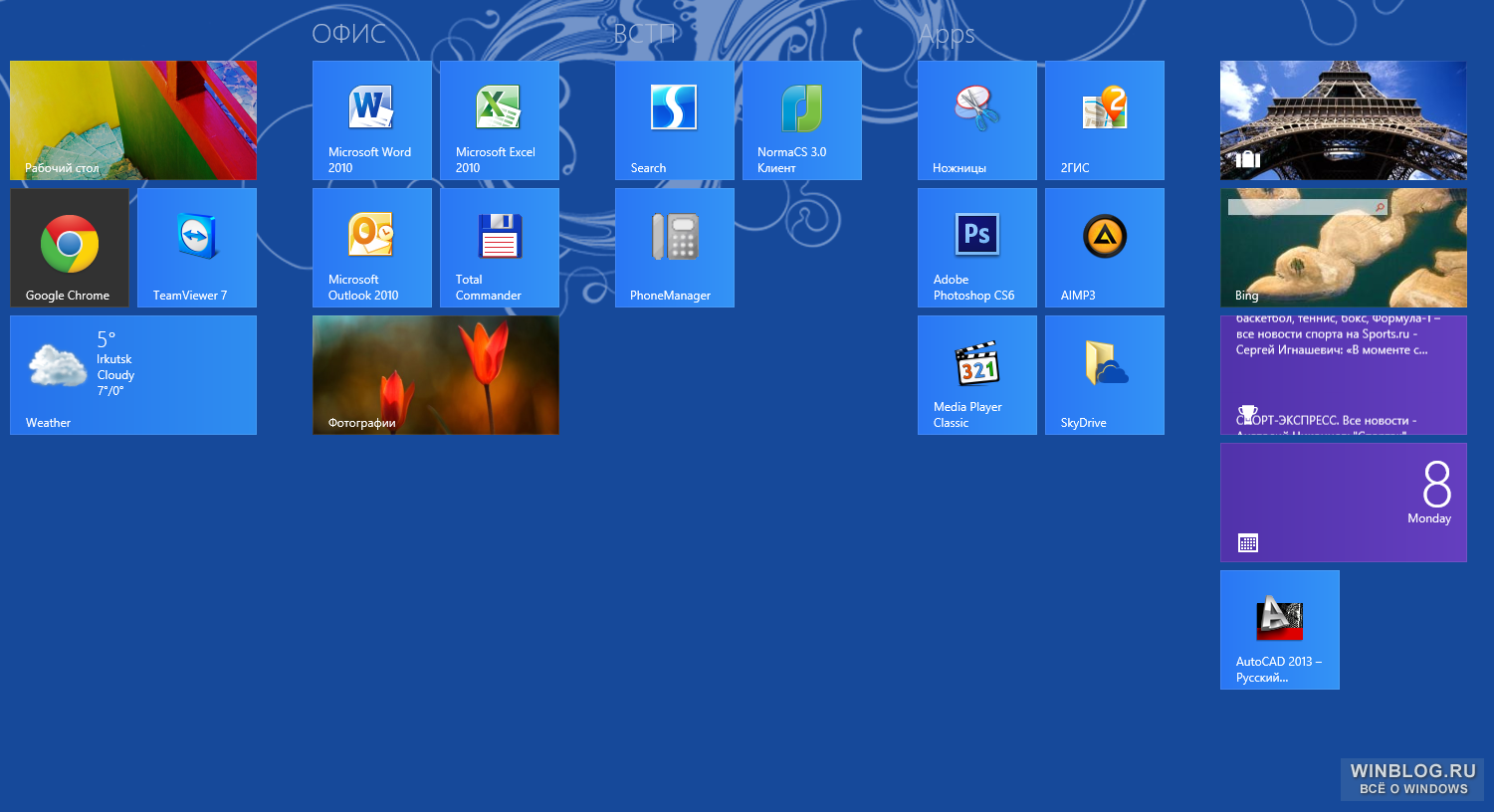Image resolution: width=1494 pixels, height=812 pixels.
Task: Open the 2ГИС tile
Action: click(x=1105, y=120)
